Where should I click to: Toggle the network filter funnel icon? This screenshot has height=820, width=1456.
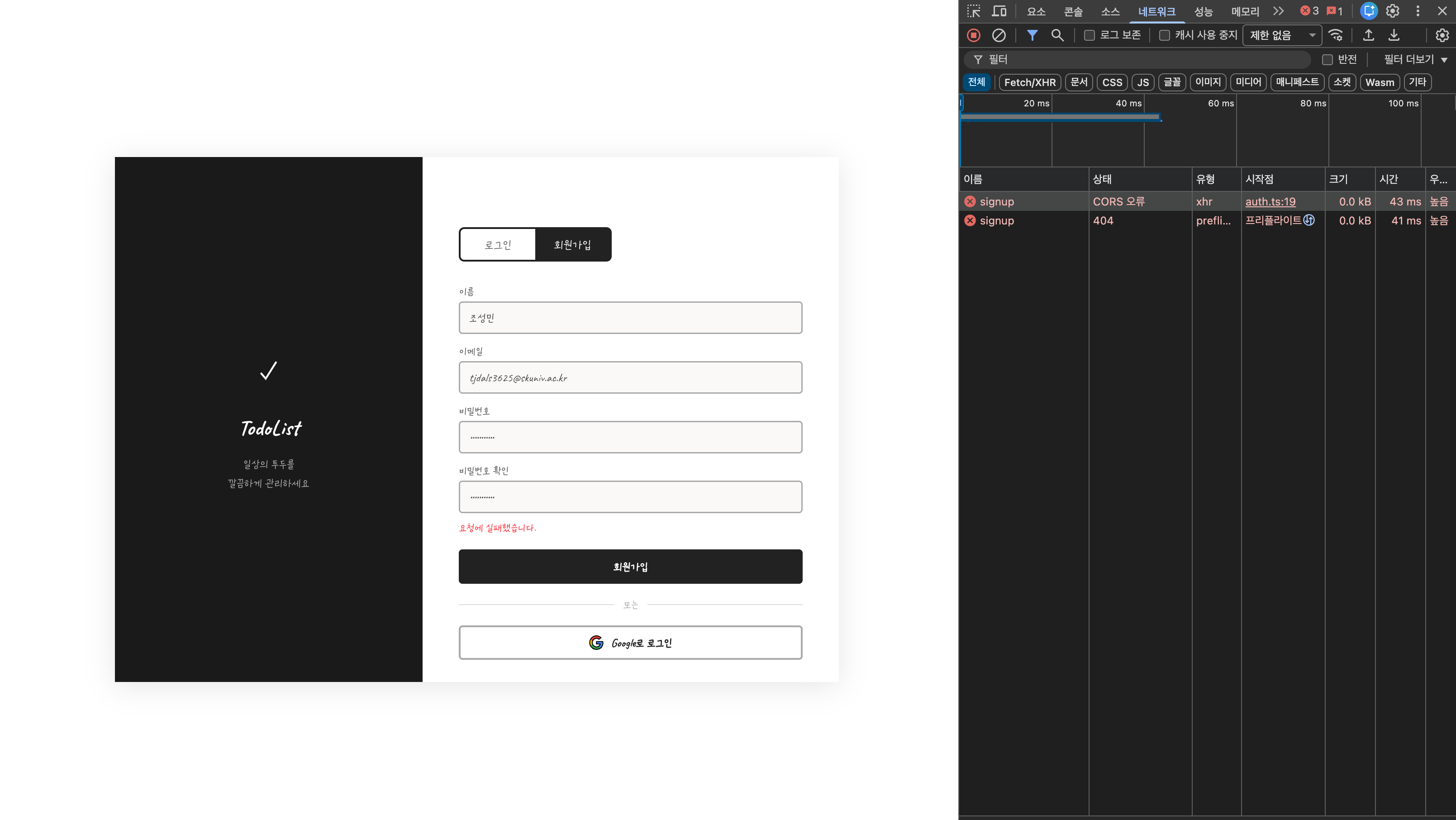coord(1032,35)
